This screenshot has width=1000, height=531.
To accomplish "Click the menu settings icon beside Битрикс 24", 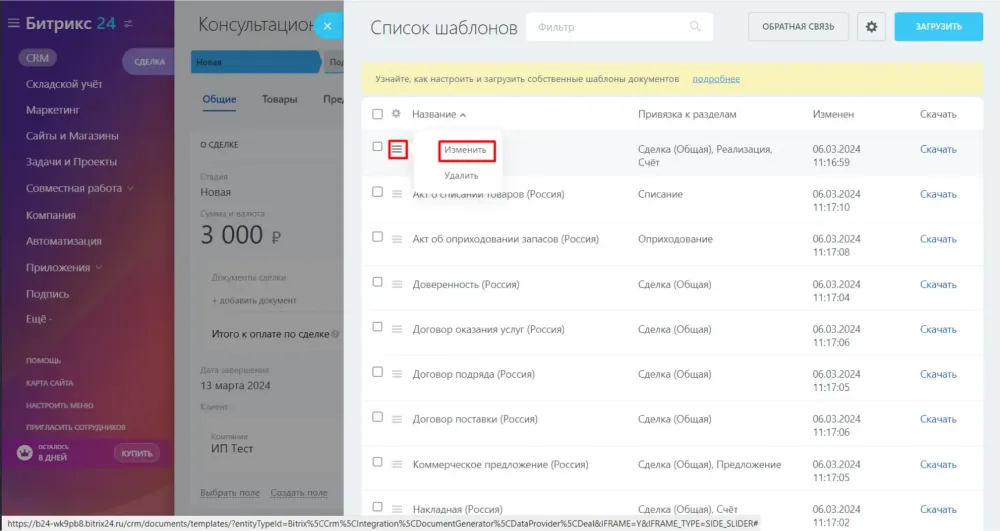I will click(x=128, y=24).
